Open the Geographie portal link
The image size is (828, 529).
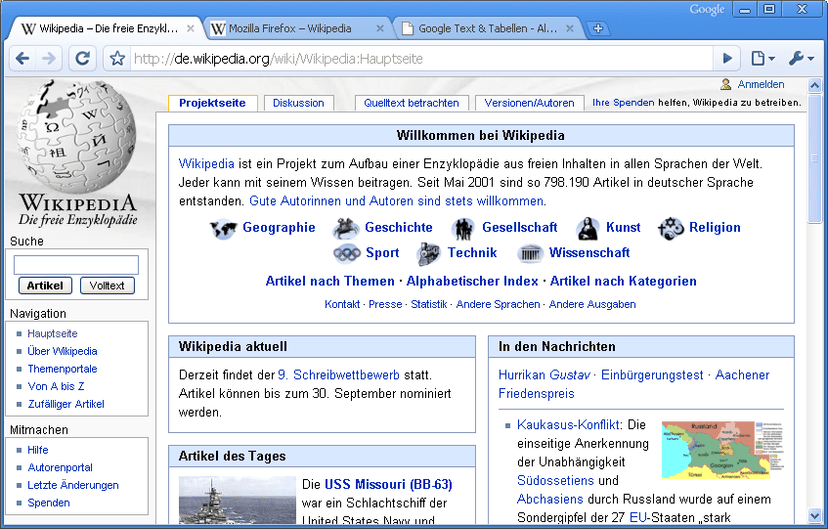point(279,228)
